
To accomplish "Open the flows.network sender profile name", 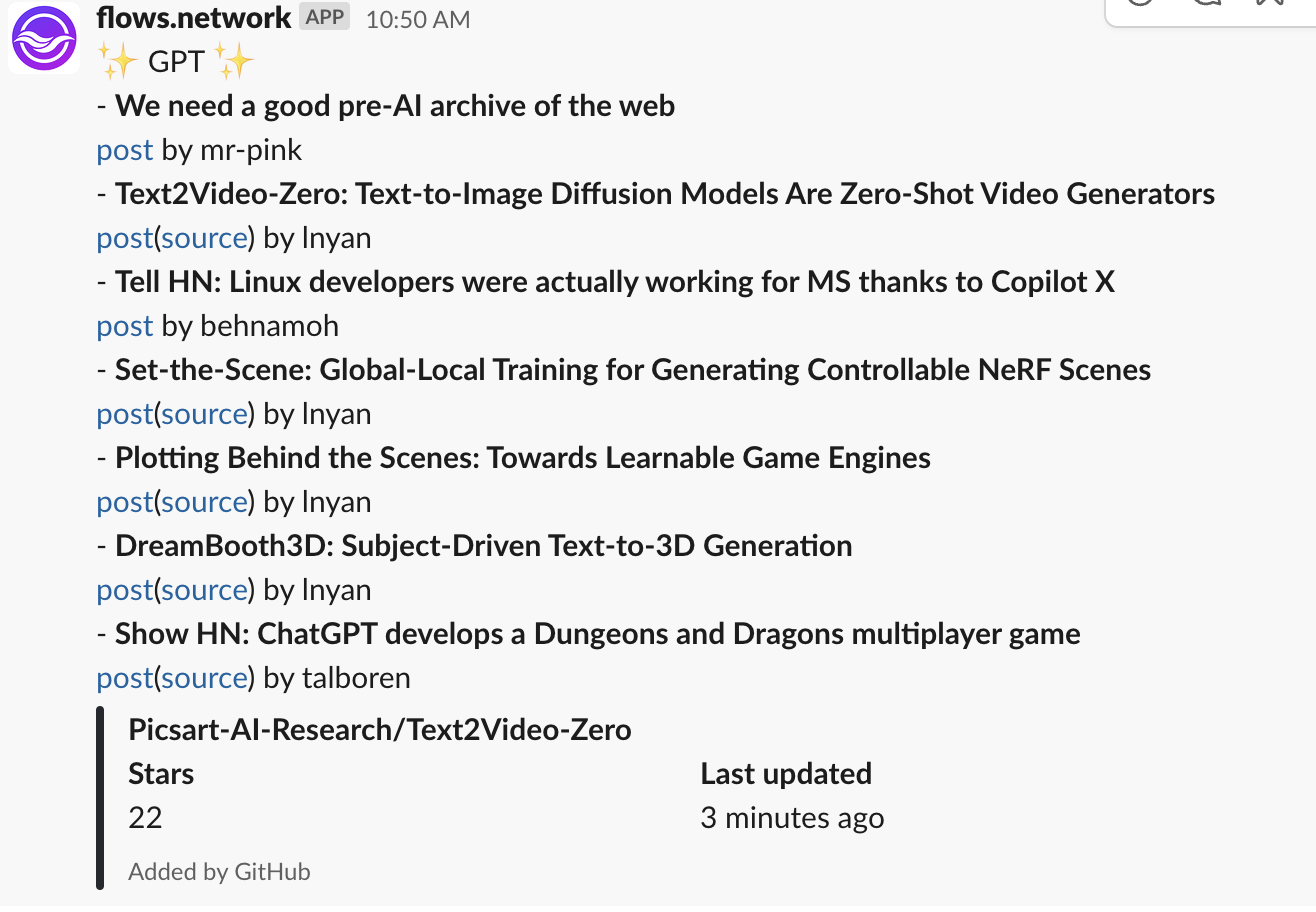I will pyautogui.click(x=194, y=18).
